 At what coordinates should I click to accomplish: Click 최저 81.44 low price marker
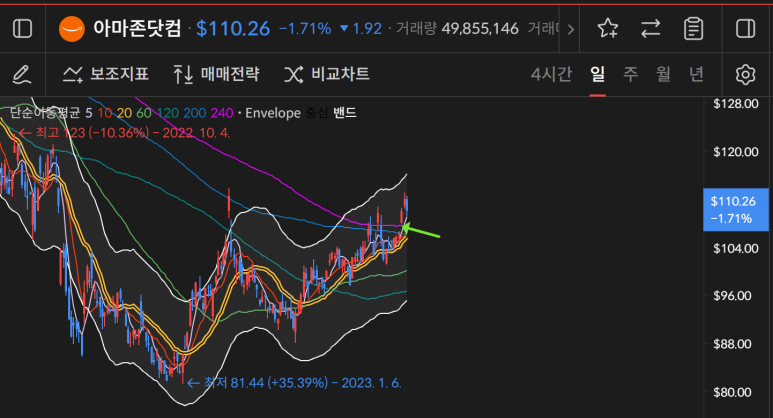click(x=295, y=383)
